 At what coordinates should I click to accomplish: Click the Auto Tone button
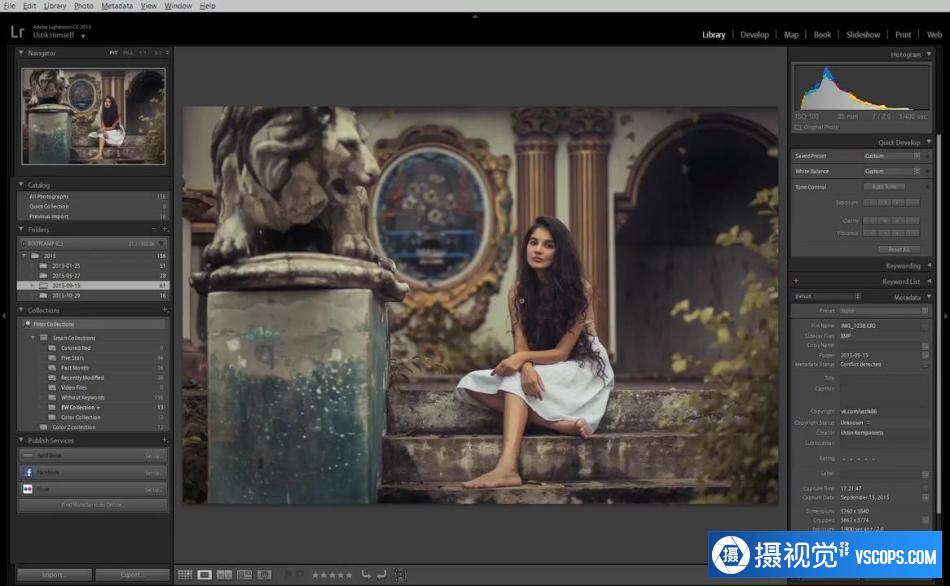(884, 187)
